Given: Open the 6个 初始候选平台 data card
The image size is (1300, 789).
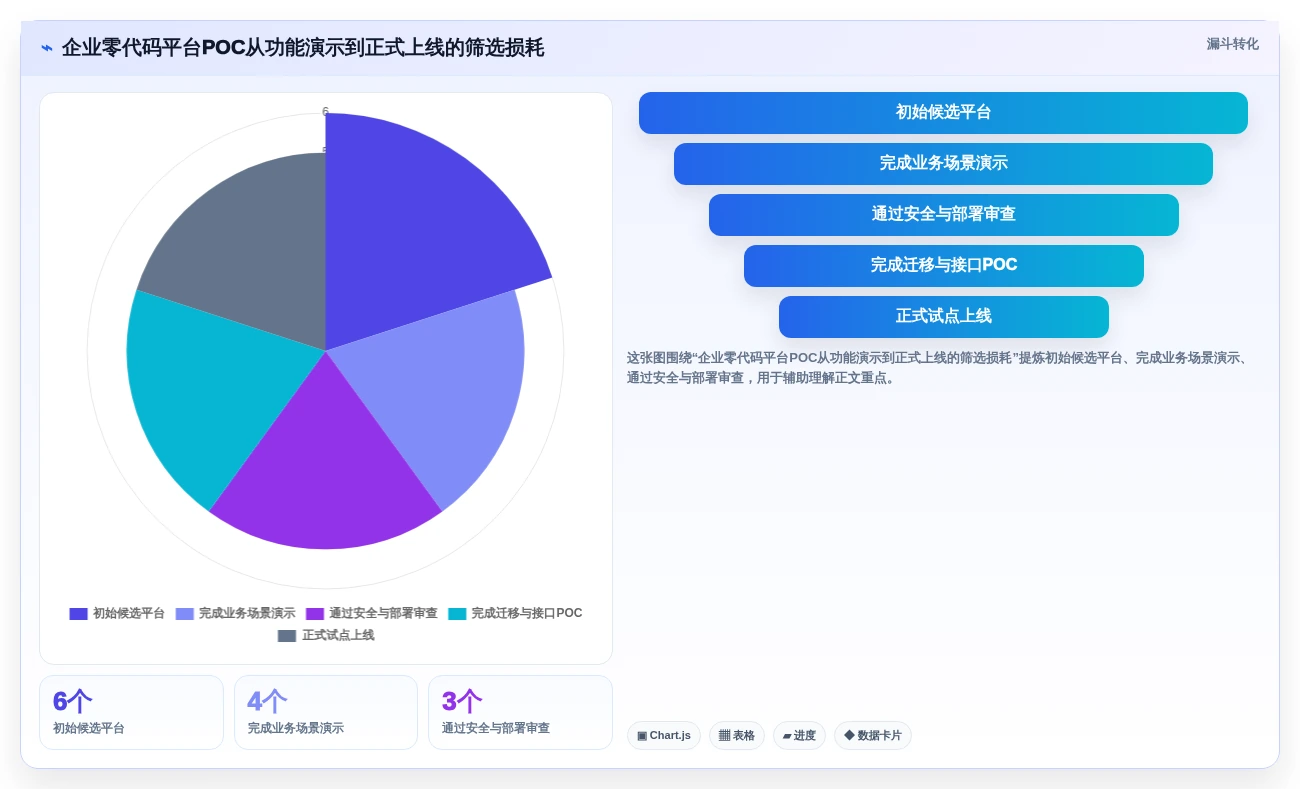Looking at the screenshot, I should pos(131,712).
